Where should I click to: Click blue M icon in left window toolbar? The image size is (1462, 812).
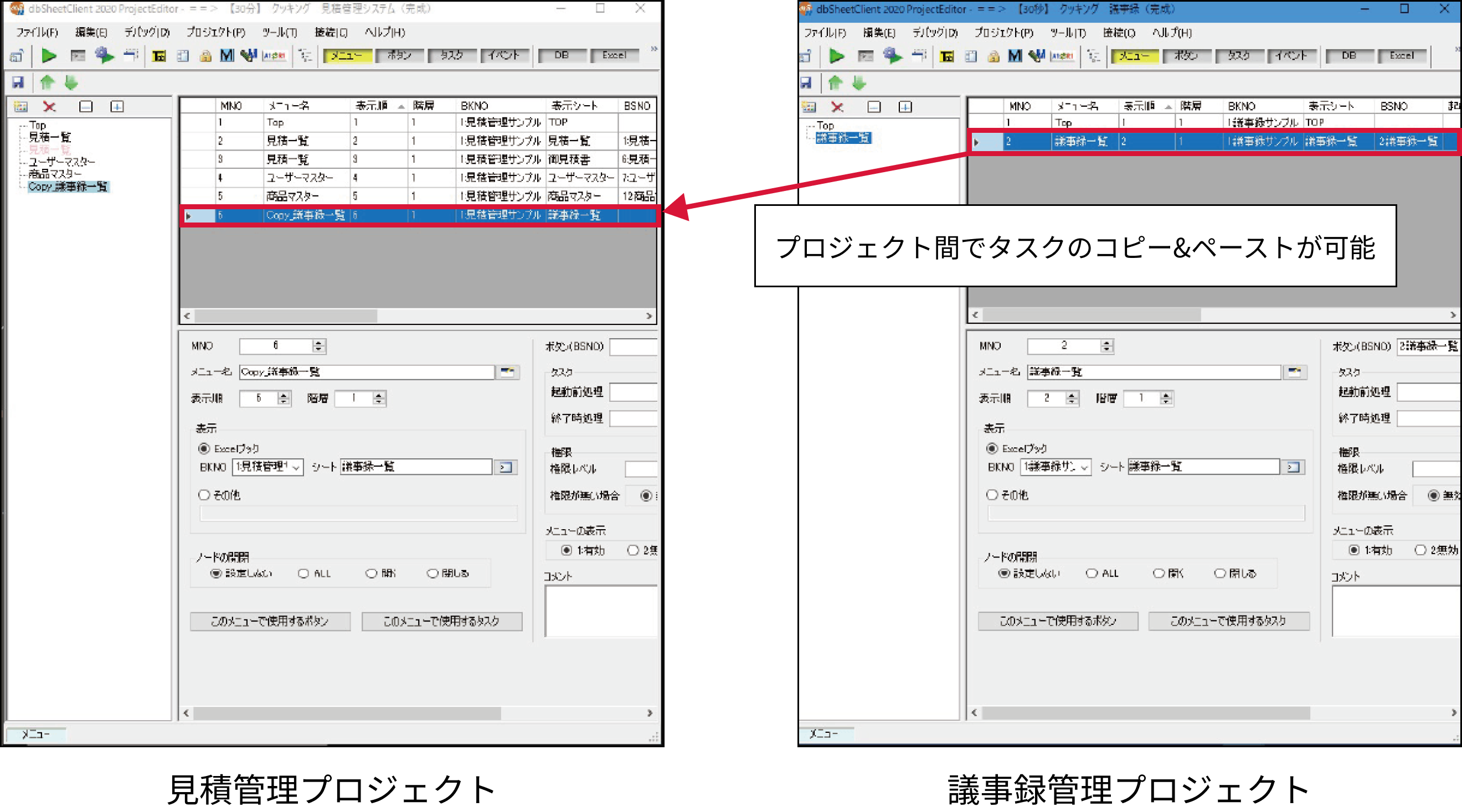[226, 55]
